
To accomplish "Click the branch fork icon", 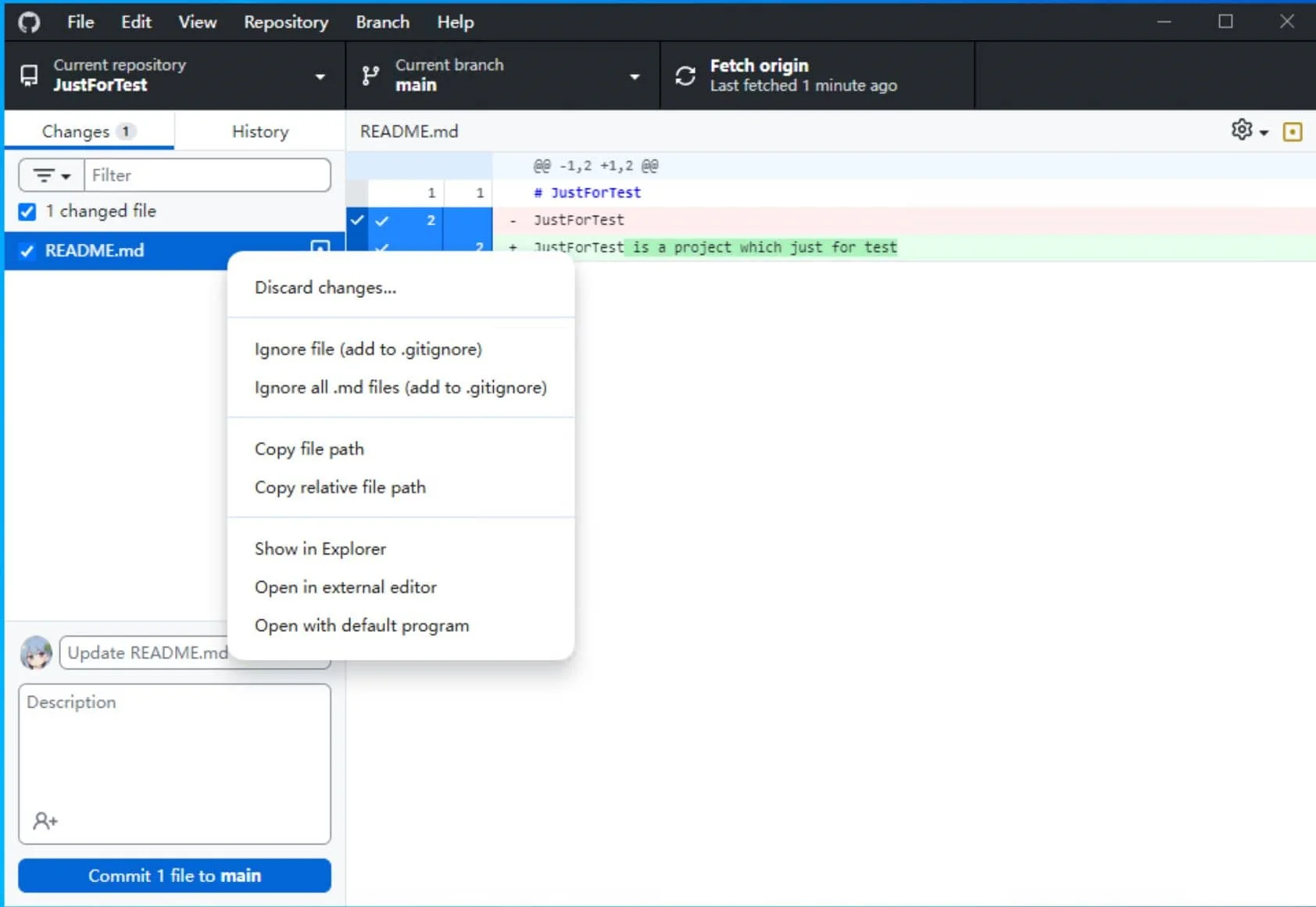I will click(x=370, y=76).
